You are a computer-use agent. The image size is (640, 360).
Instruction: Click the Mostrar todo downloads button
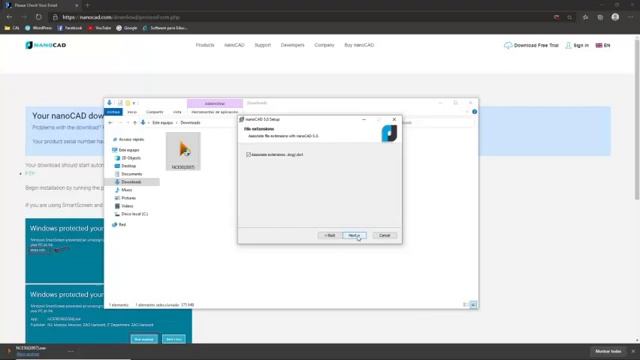point(608,351)
